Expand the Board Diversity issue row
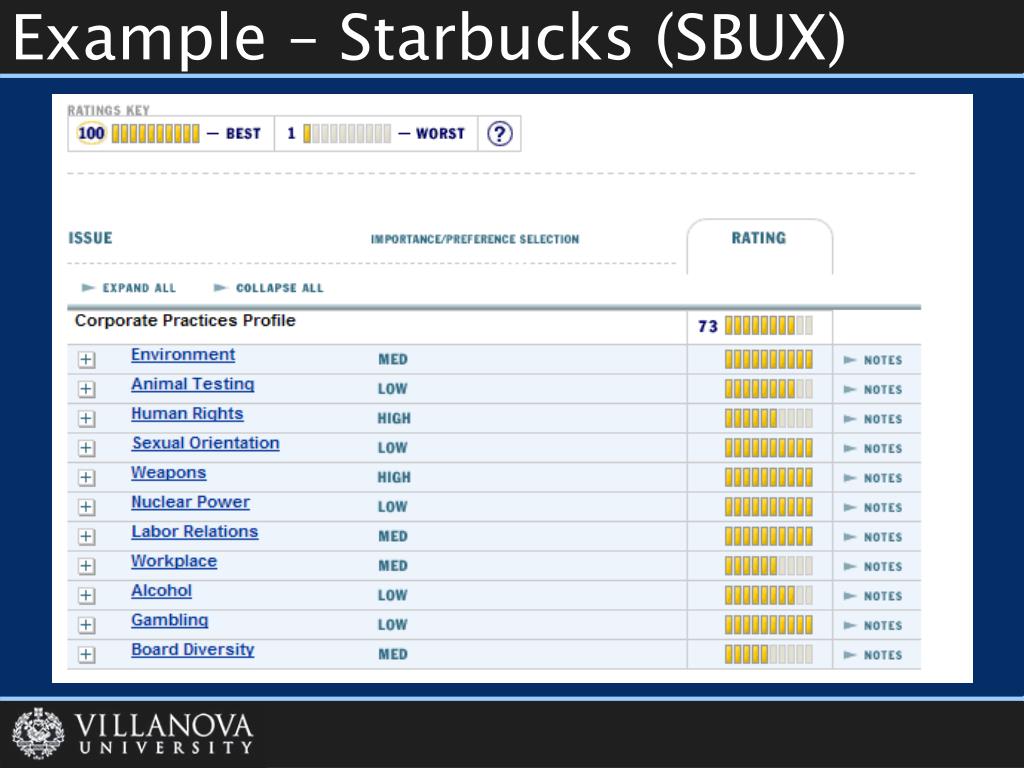This screenshot has width=1024, height=768. click(86, 654)
